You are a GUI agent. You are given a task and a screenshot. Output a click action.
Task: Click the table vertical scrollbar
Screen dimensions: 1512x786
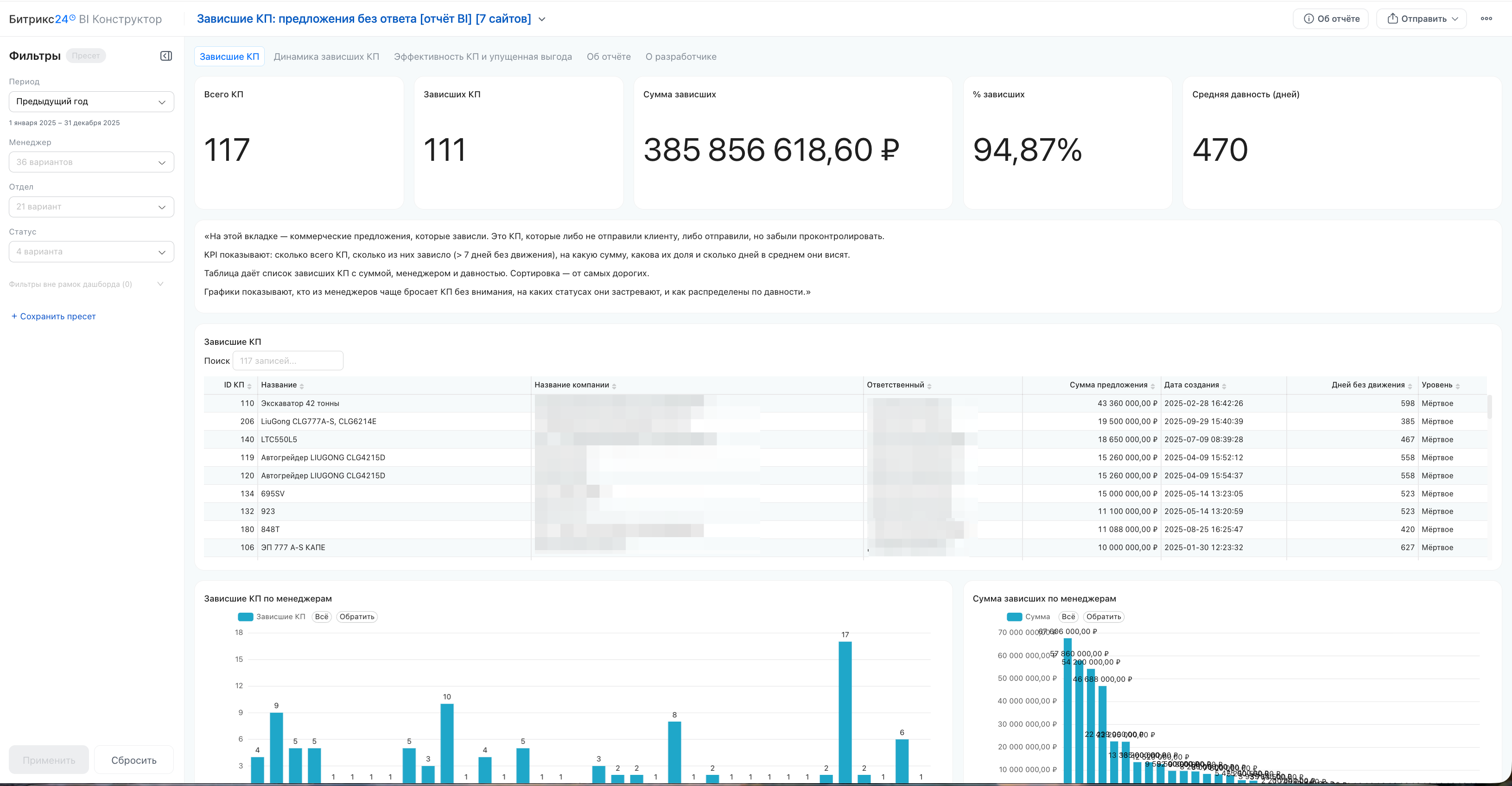[1490, 407]
